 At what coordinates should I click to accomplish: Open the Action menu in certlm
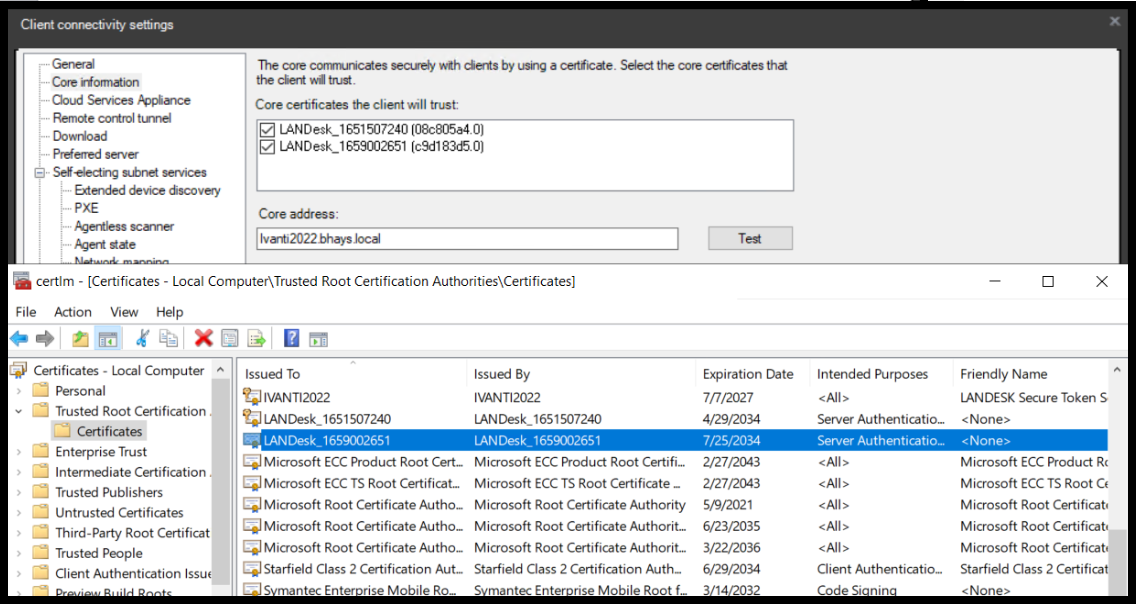[x=72, y=311]
